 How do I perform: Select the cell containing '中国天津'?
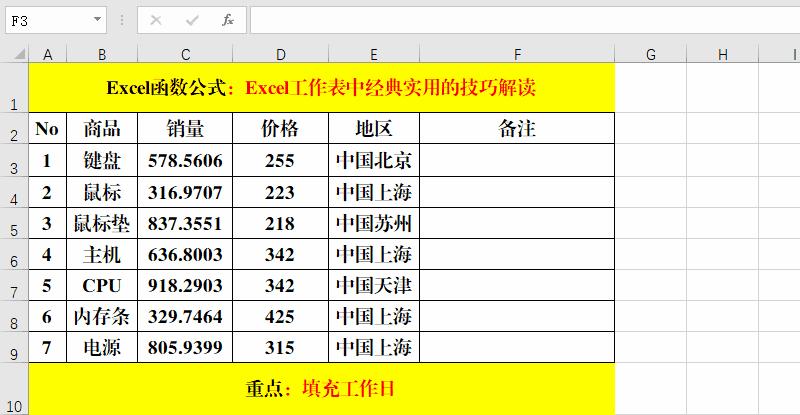click(x=374, y=285)
